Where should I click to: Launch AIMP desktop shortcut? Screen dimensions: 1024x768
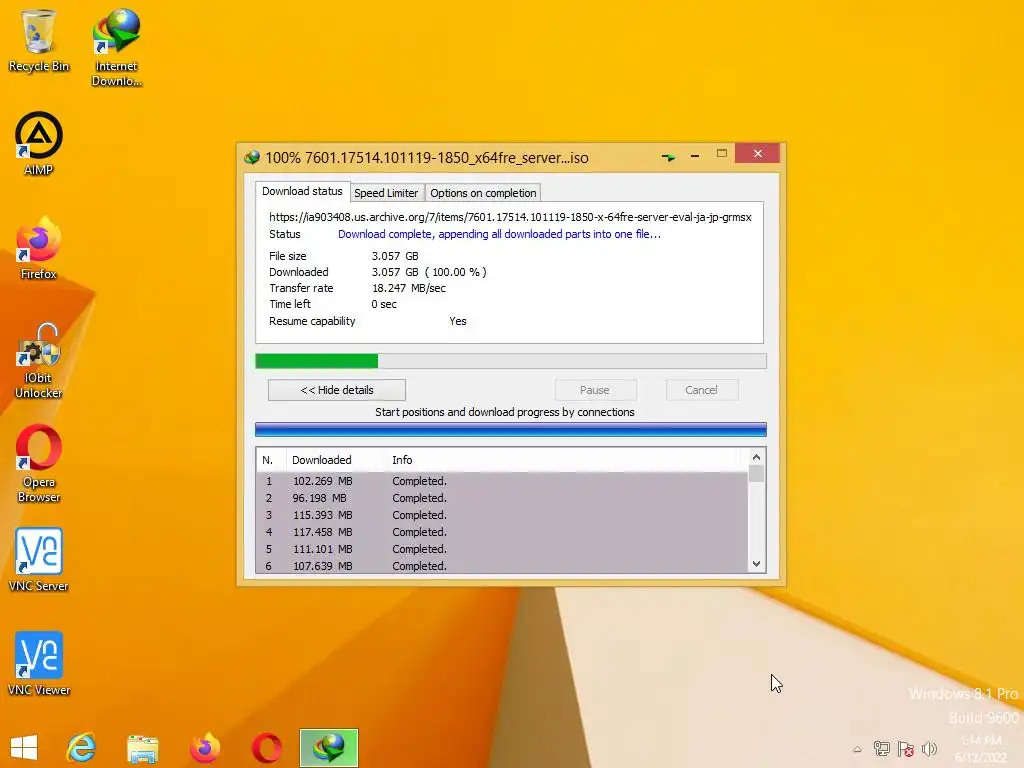(x=39, y=144)
